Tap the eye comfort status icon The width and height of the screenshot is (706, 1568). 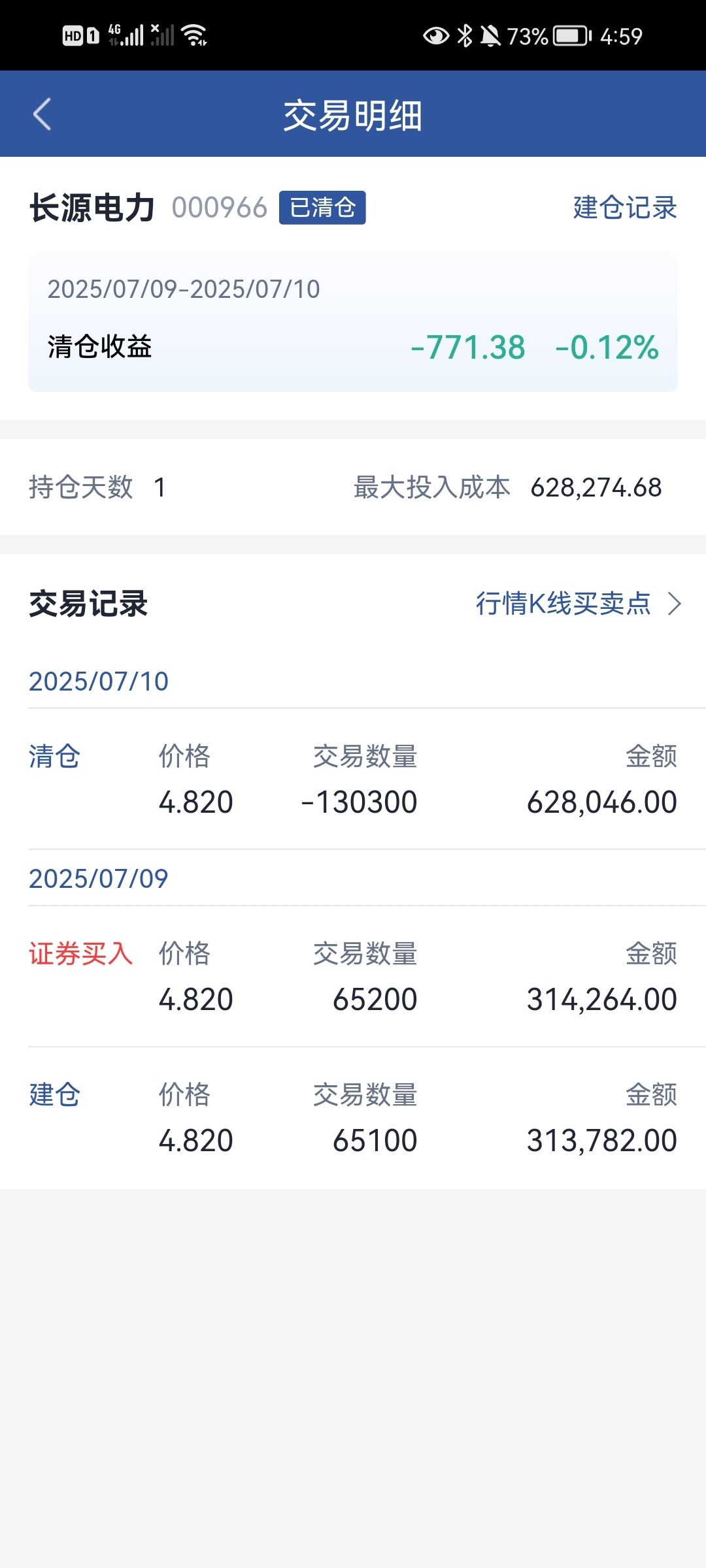[436, 36]
